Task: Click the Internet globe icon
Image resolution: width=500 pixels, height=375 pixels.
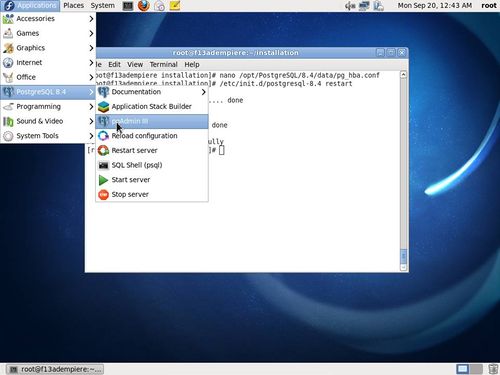Action: (x=8, y=63)
